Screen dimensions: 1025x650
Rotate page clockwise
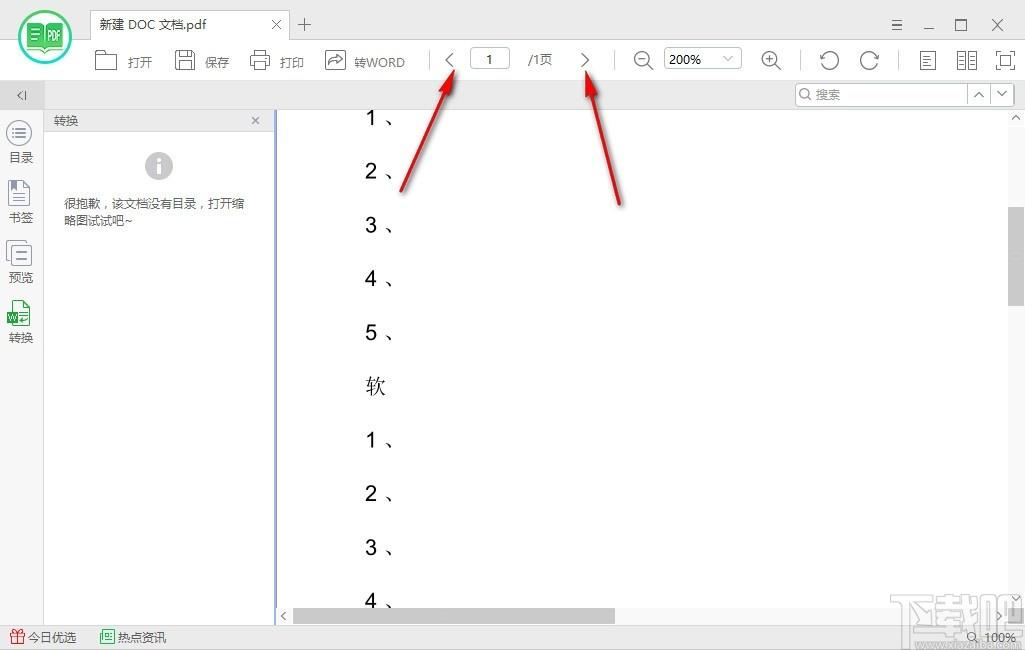coord(869,60)
